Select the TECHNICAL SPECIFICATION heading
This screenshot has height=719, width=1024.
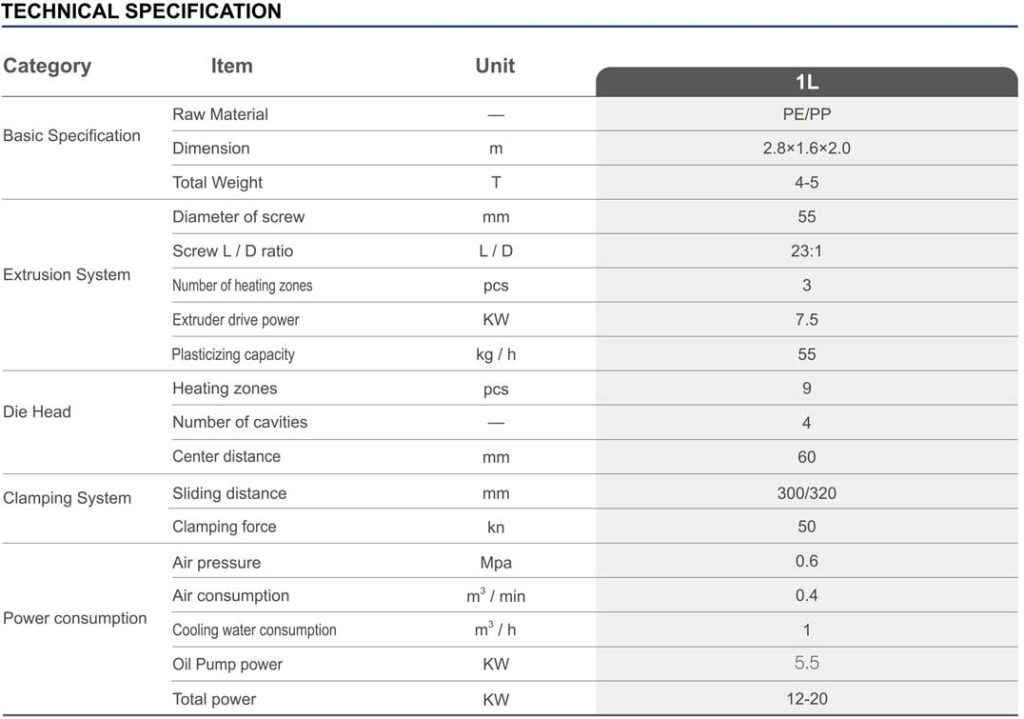[142, 12]
